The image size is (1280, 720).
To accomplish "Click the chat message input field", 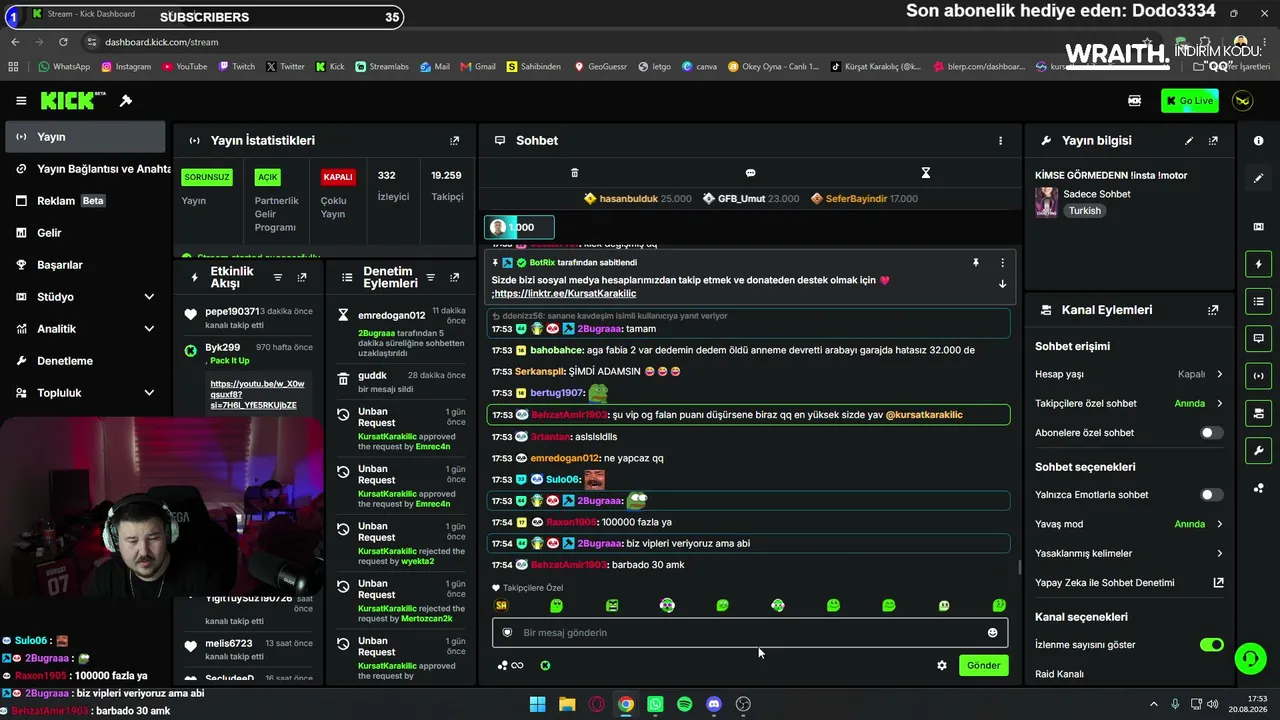I will point(750,632).
